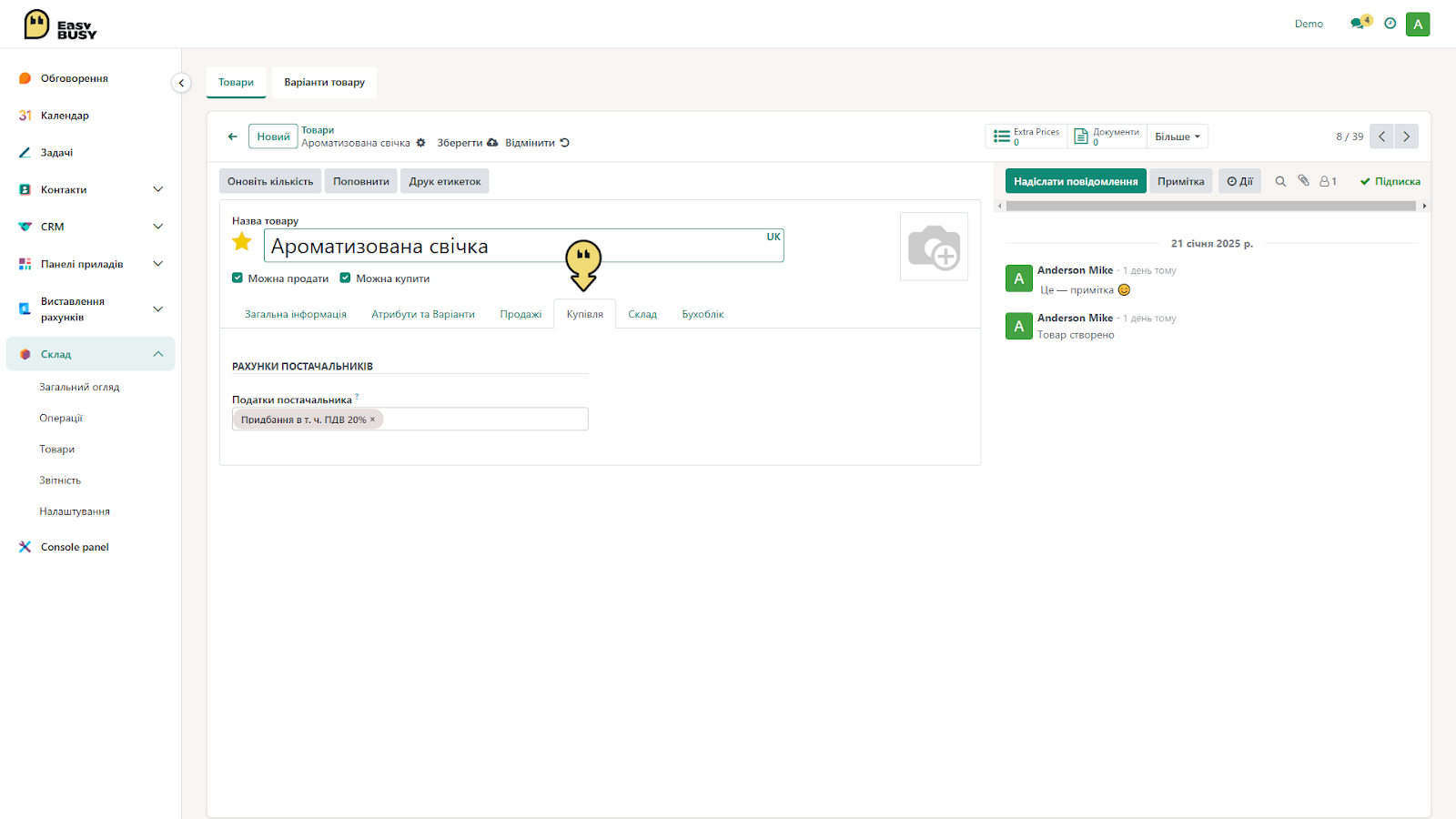Uncheck the Можна купити checkbox
Viewport: 1456px width, 819px height.
coord(346,278)
